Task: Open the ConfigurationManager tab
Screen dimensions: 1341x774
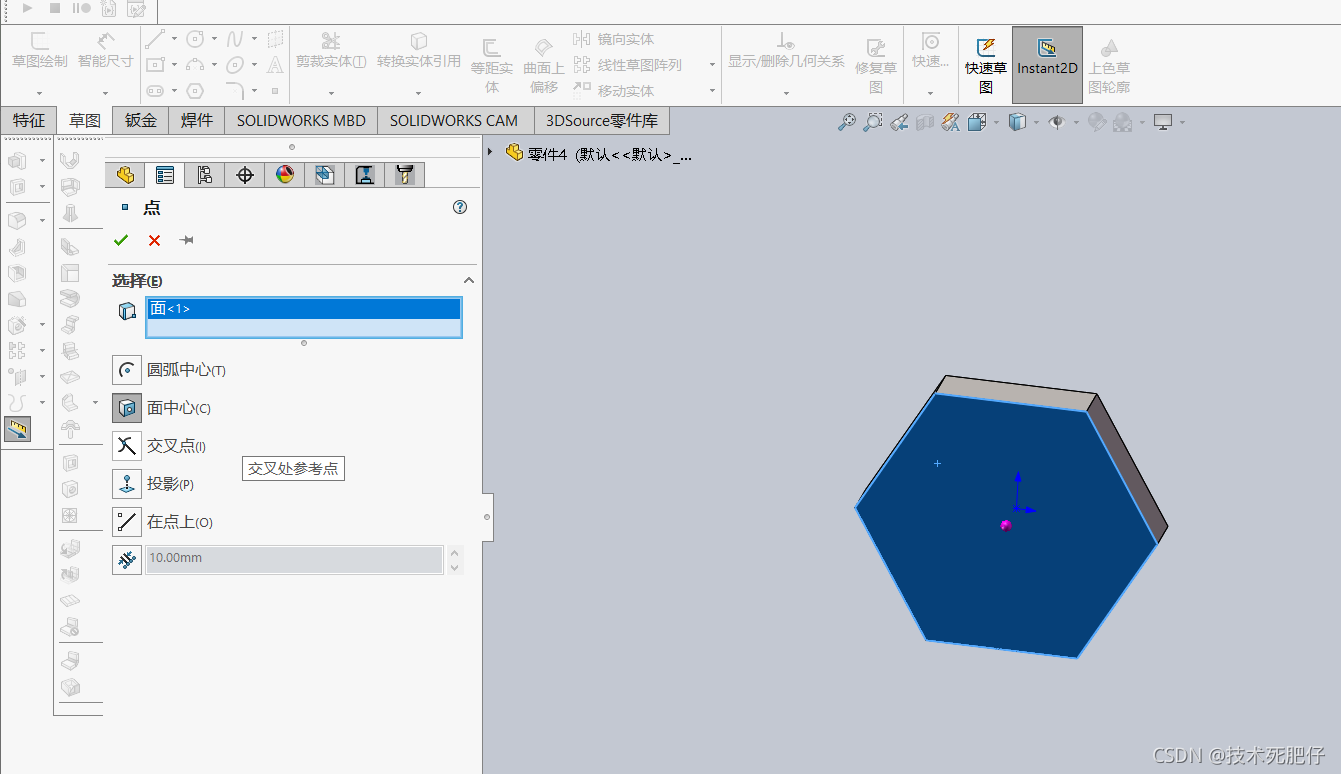Action: [x=205, y=175]
